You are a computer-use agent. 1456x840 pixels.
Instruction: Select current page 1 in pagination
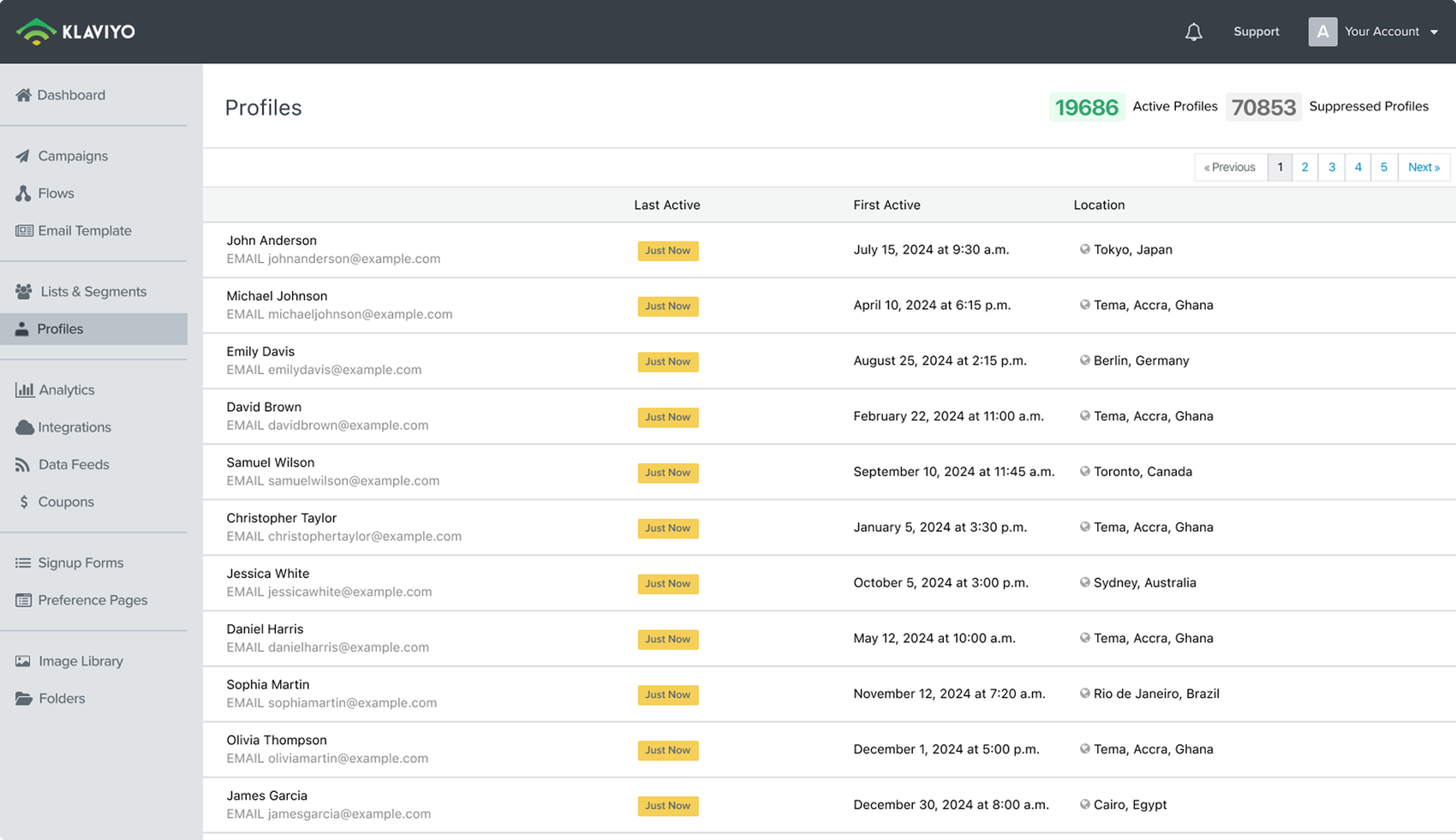coord(1280,167)
